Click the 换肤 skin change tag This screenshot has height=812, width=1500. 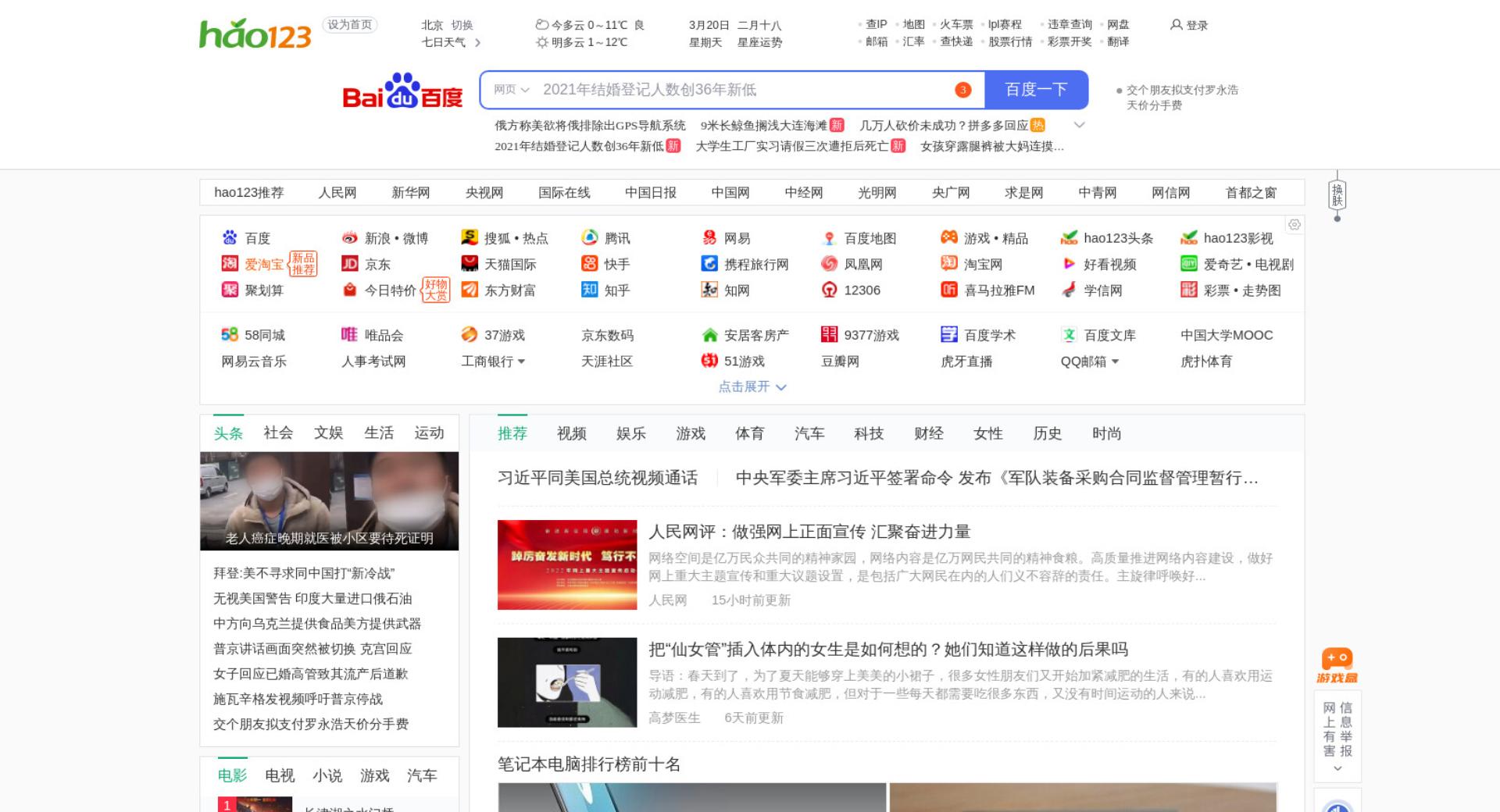tap(1337, 194)
